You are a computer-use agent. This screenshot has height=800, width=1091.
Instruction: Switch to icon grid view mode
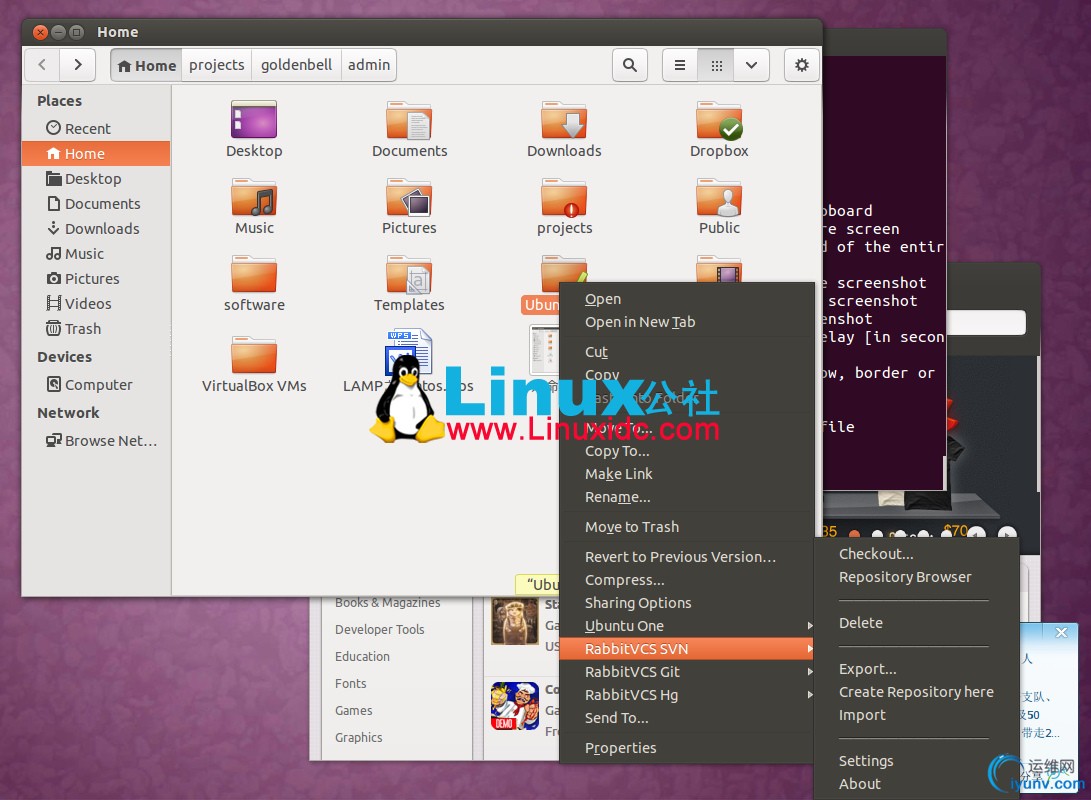tap(716, 65)
